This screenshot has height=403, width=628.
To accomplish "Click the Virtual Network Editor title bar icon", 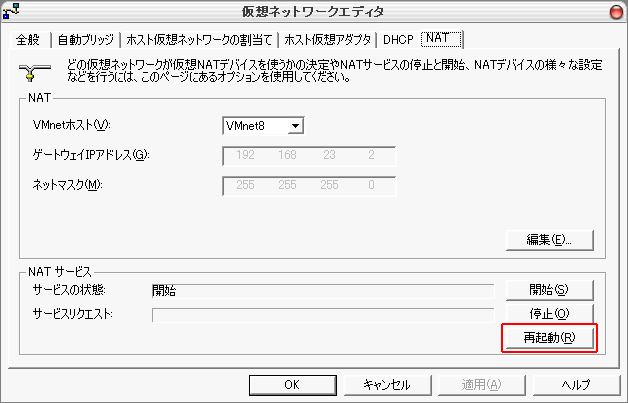I will pos(11,11).
